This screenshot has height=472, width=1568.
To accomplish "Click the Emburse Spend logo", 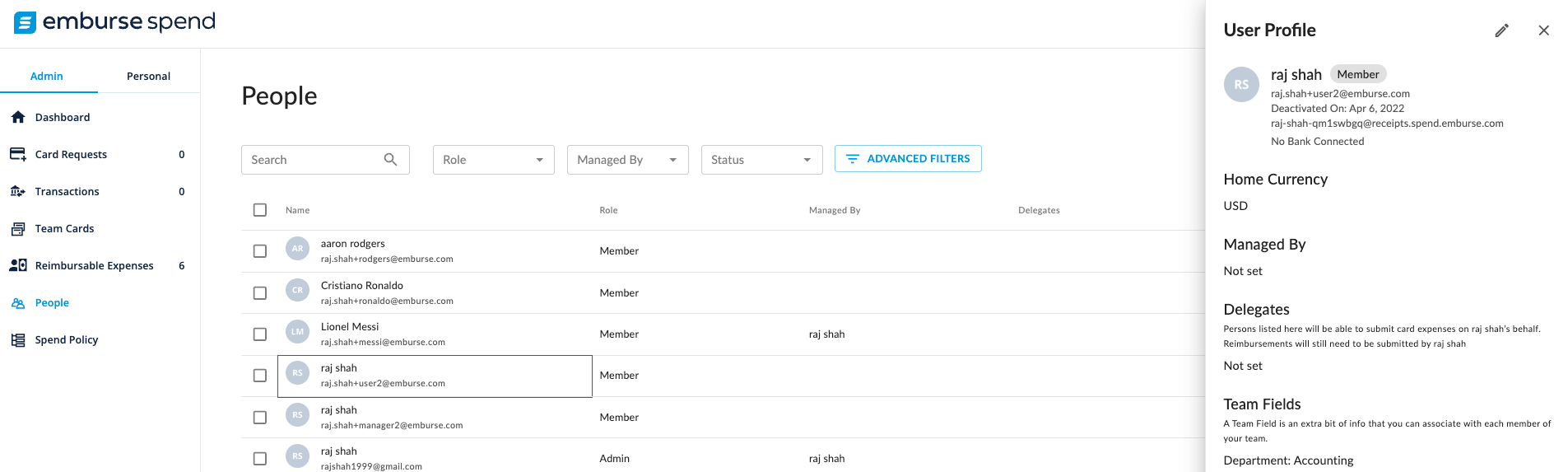I will (114, 22).
